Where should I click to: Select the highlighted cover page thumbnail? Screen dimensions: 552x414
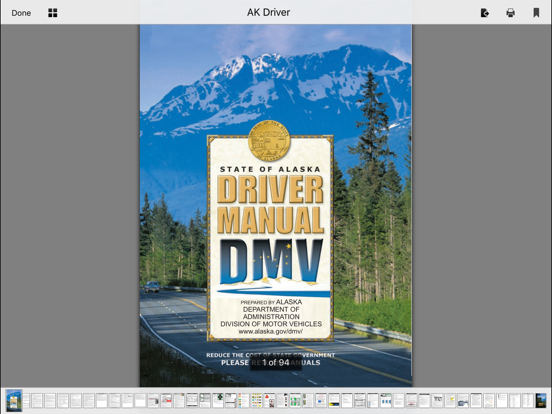click(x=14, y=400)
